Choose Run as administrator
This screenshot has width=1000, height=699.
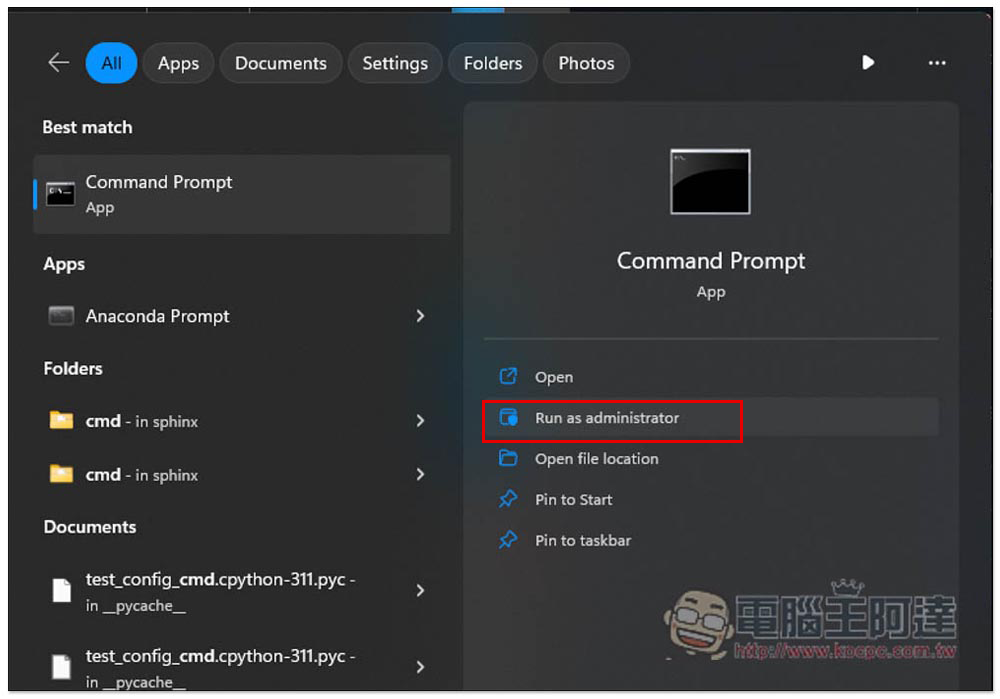(x=711, y=418)
